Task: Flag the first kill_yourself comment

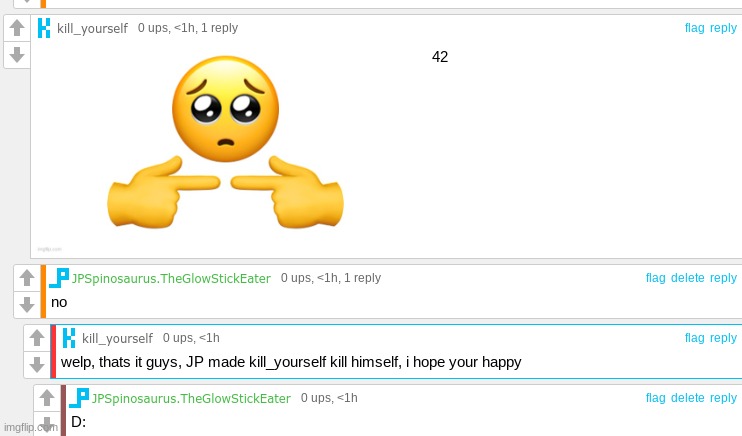Action: pos(694,28)
